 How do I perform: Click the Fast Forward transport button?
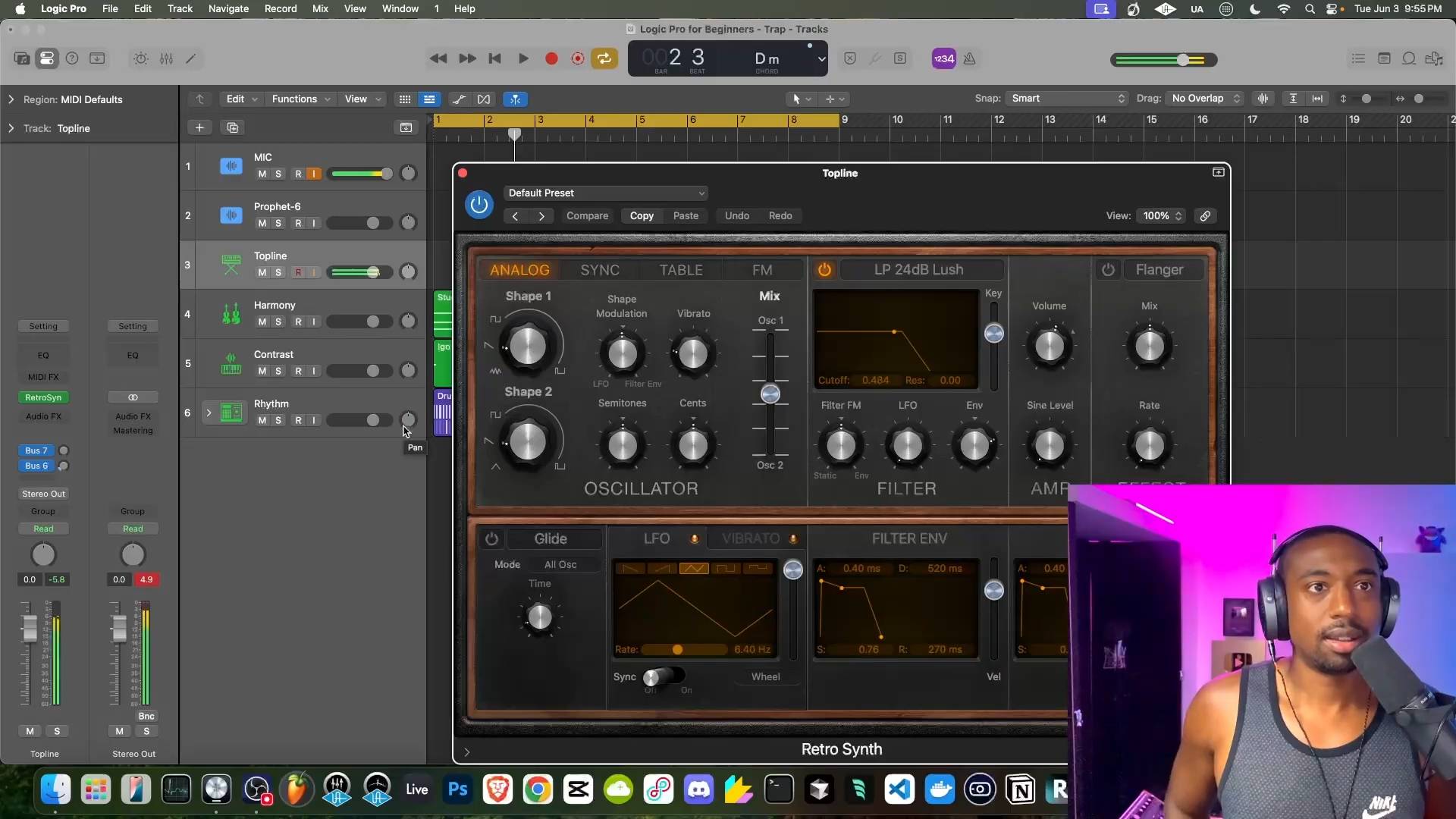pos(467,58)
